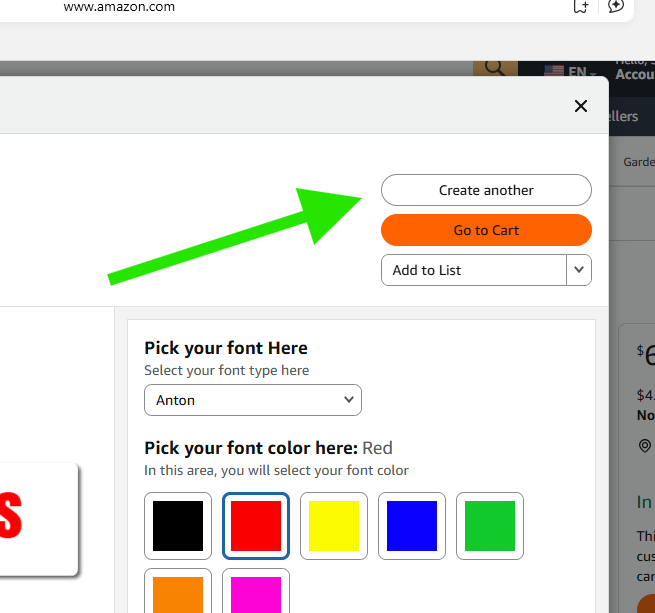Close the customization dialog with X

580,106
